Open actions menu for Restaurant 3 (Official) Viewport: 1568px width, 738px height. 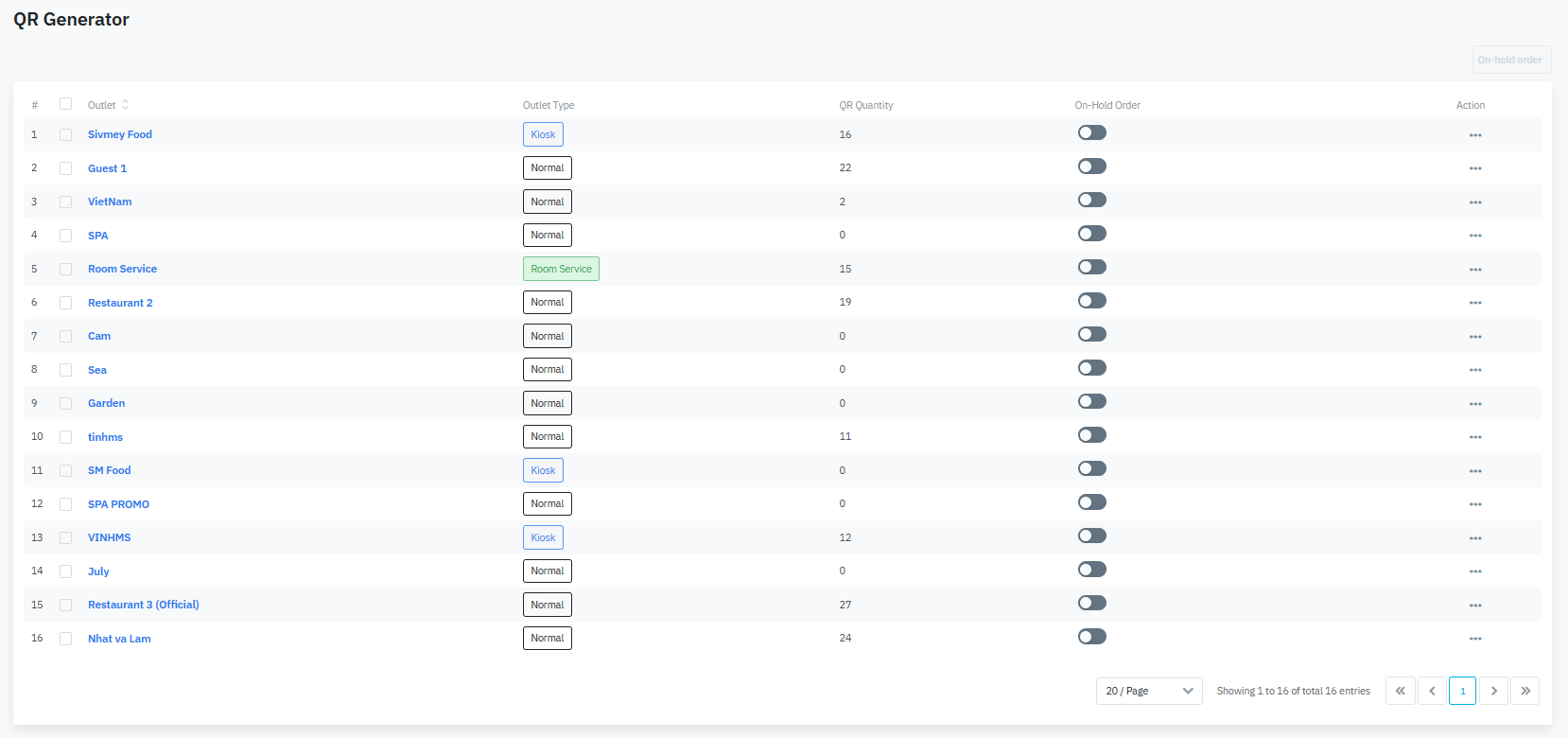pos(1474,606)
